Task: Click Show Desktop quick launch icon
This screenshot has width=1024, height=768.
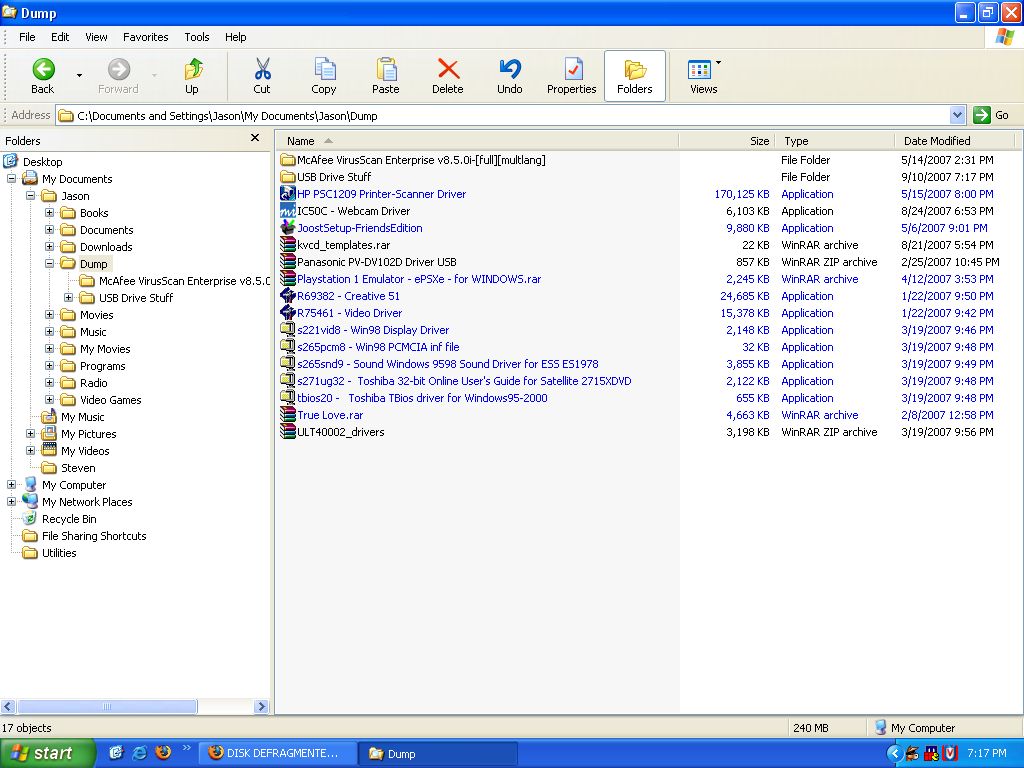Action: 116,752
